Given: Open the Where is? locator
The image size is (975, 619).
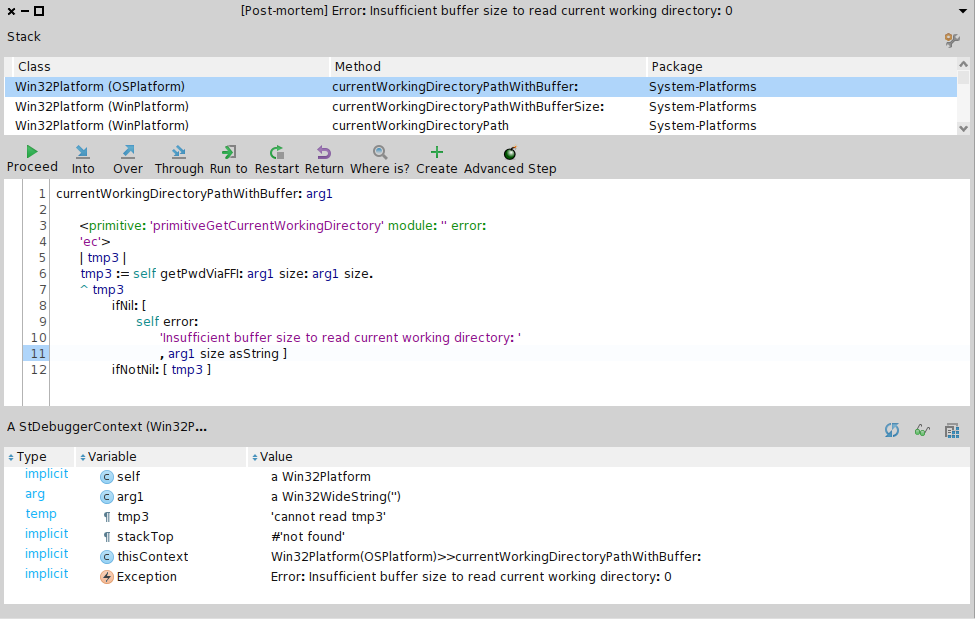Looking at the screenshot, I should (x=379, y=159).
